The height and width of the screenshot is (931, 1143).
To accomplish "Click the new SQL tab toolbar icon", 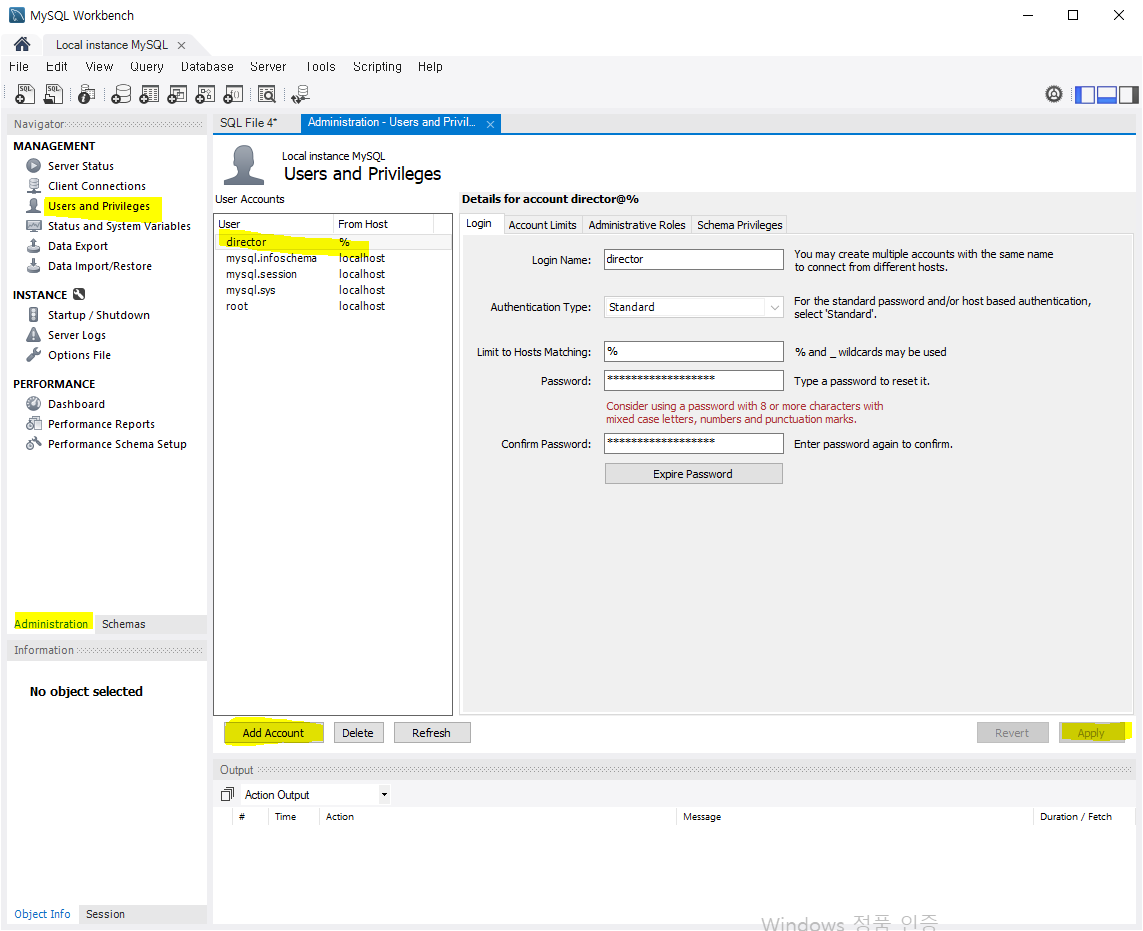I will point(25,94).
